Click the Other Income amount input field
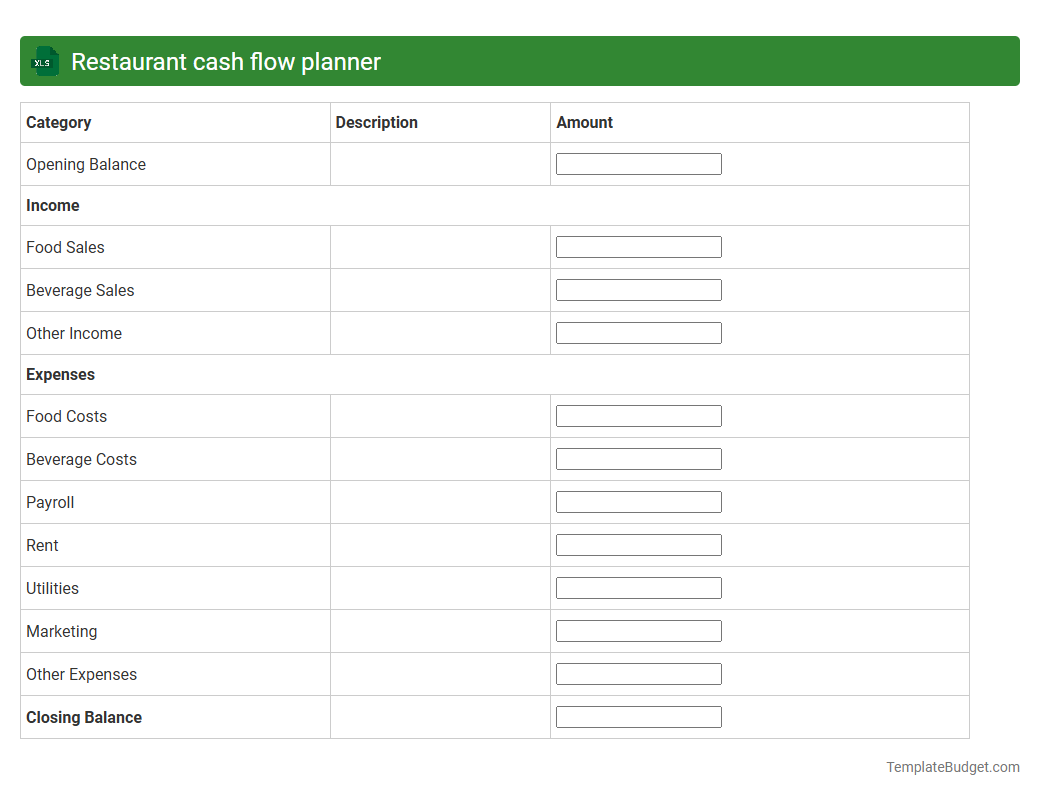 [x=638, y=332]
